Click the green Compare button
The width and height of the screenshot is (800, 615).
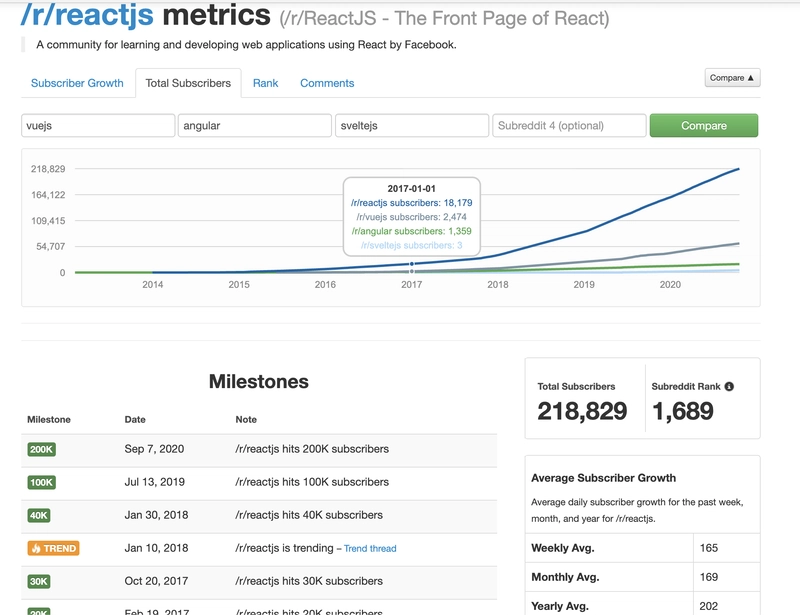coord(704,126)
